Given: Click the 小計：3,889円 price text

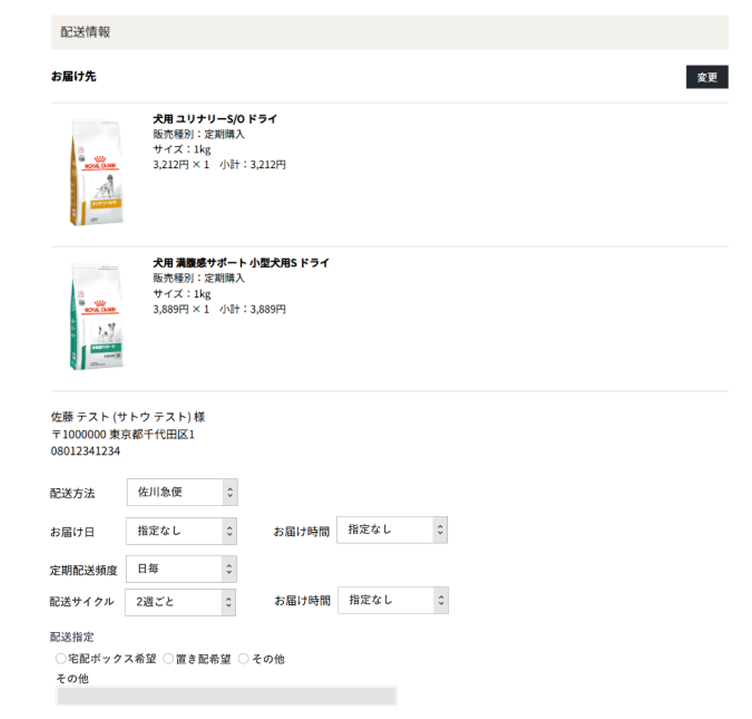Looking at the screenshot, I should pyautogui.click(x=253, y=310).
